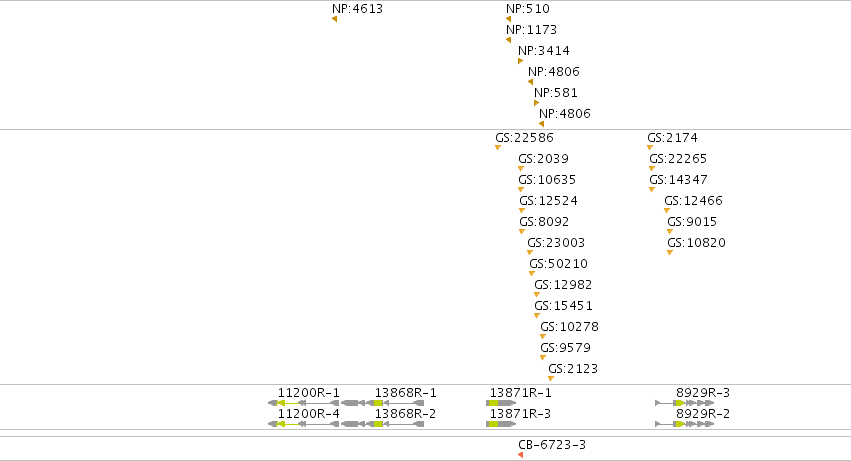851x461 pixels.
Task: Select the 11200R-1 transcript model
Action: (x=304, y=403)
